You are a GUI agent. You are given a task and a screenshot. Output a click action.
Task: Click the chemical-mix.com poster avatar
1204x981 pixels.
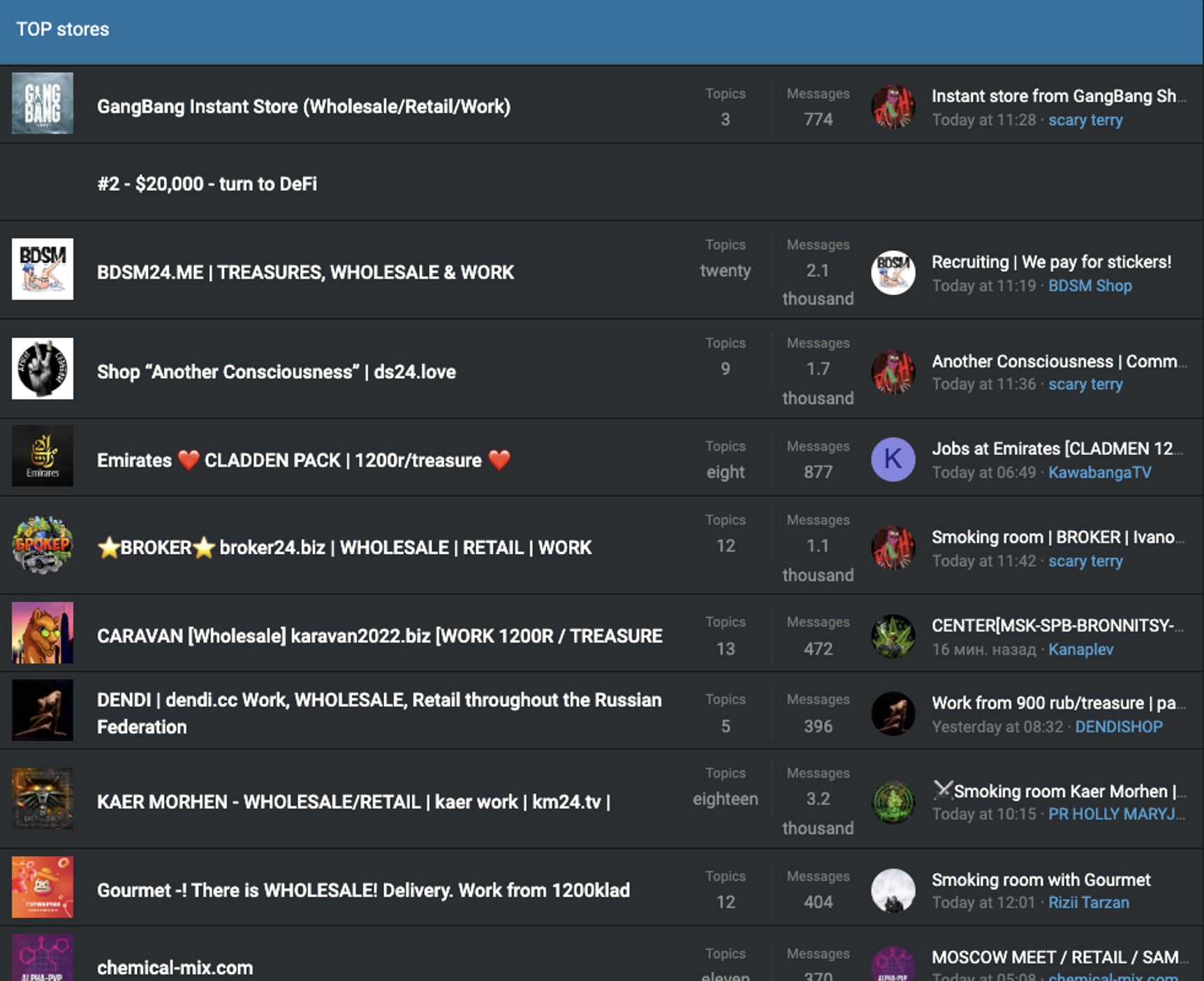pyautogui.click(x=893, y=964)
